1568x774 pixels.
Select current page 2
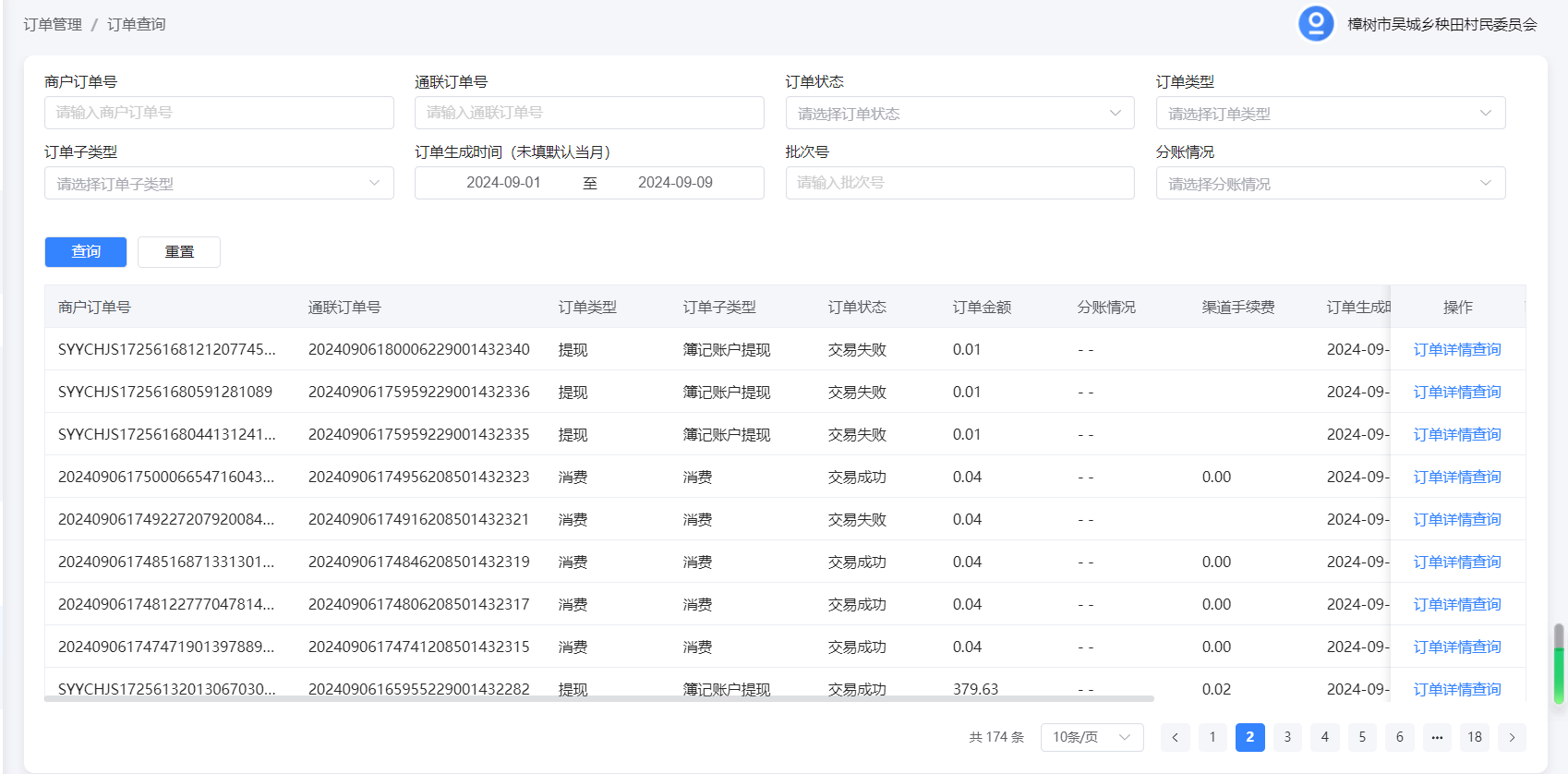point(1249,737)
